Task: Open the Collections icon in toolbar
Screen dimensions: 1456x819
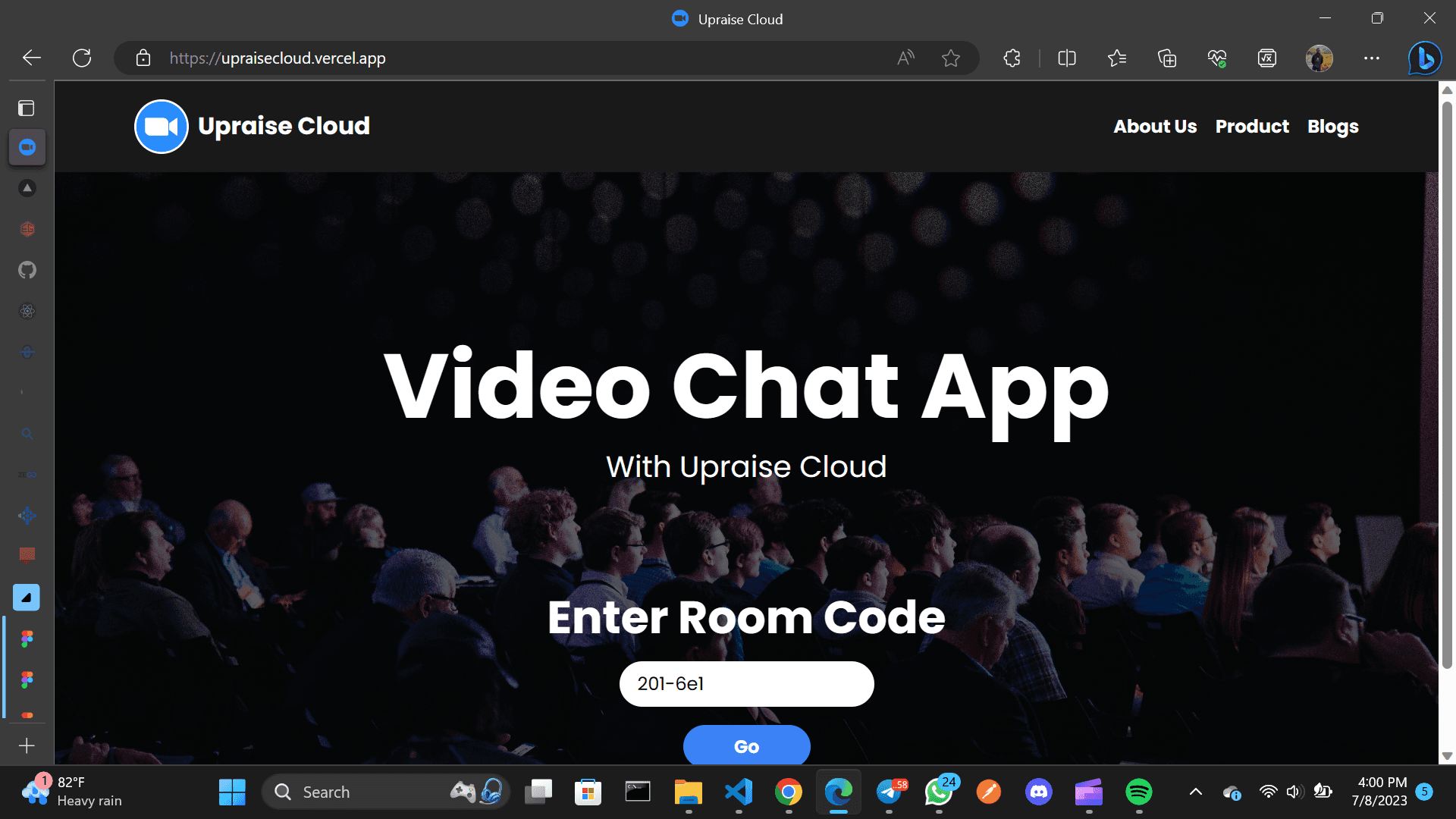Action: (x=1167, y=58)
